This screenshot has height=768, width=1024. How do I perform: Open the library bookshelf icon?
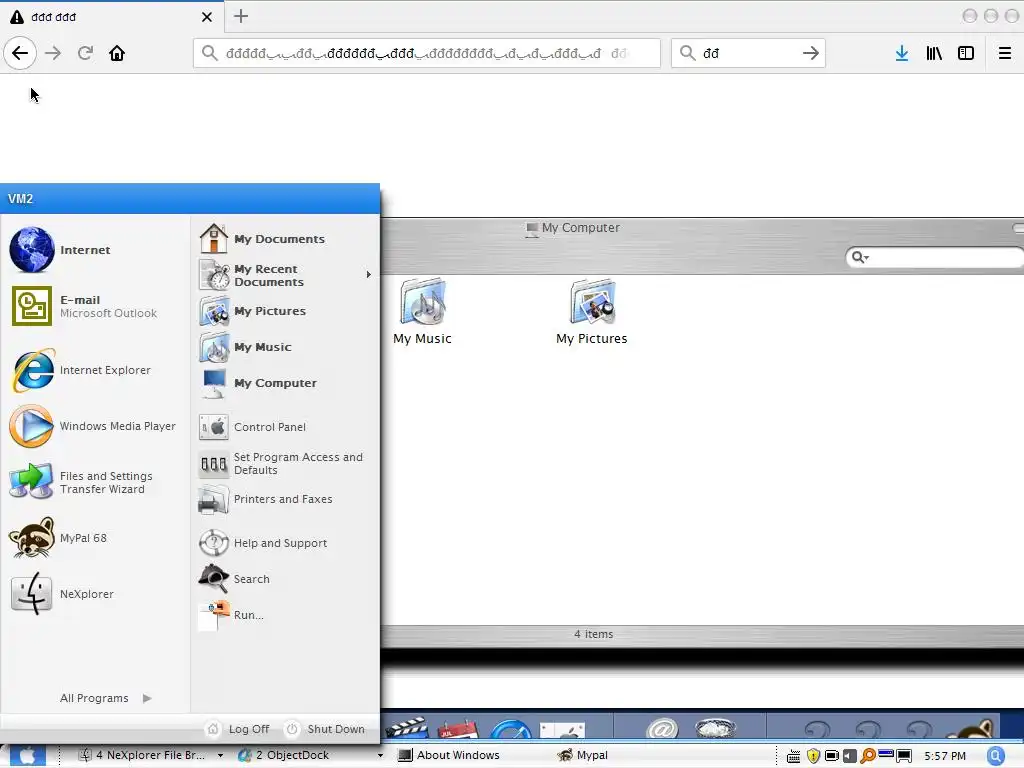[x=934, y=53]
